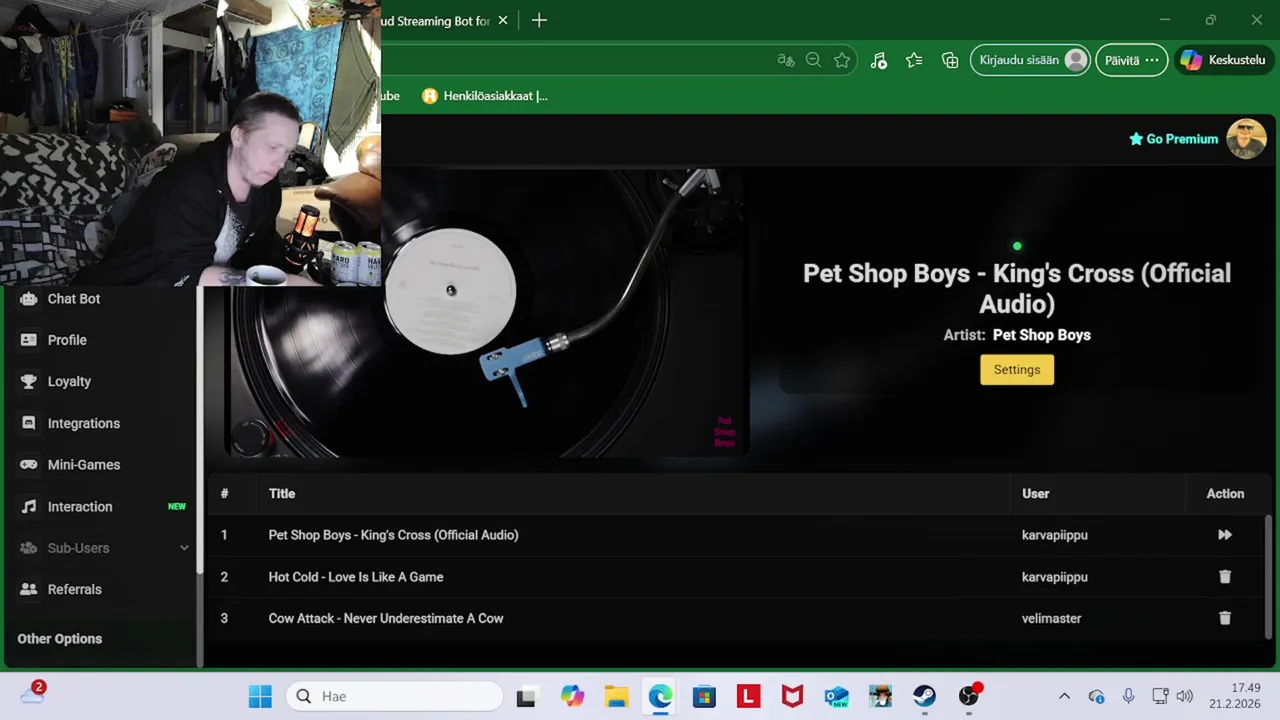The width and height of the screenshot is (1280, 720).
Task: Close the Streaming Bot browser tab
Action: pyautogui.click(x=503, y=20)
